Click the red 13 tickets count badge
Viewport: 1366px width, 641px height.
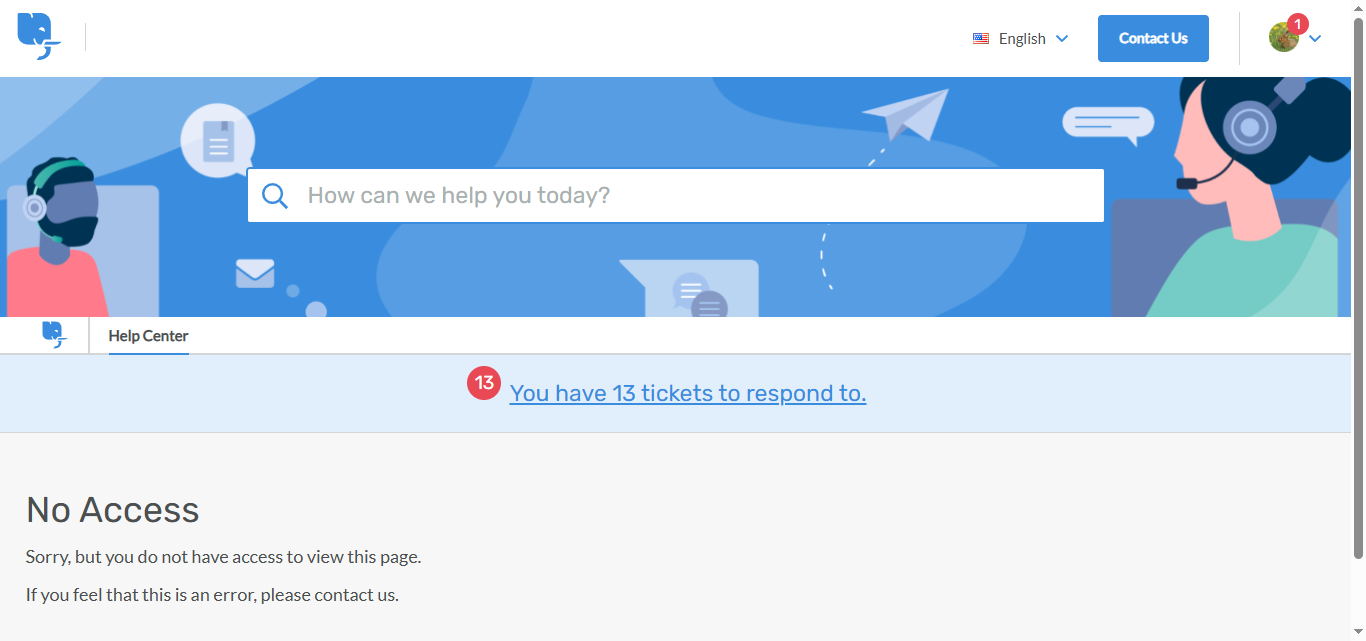point(484,383)
